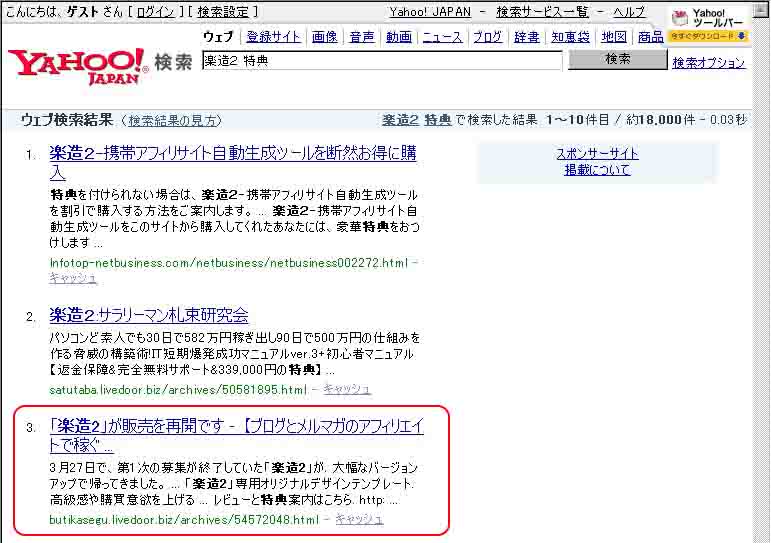Switch to ブログ search tab
The image size is (771, 543).
click(x=488, y=37)
